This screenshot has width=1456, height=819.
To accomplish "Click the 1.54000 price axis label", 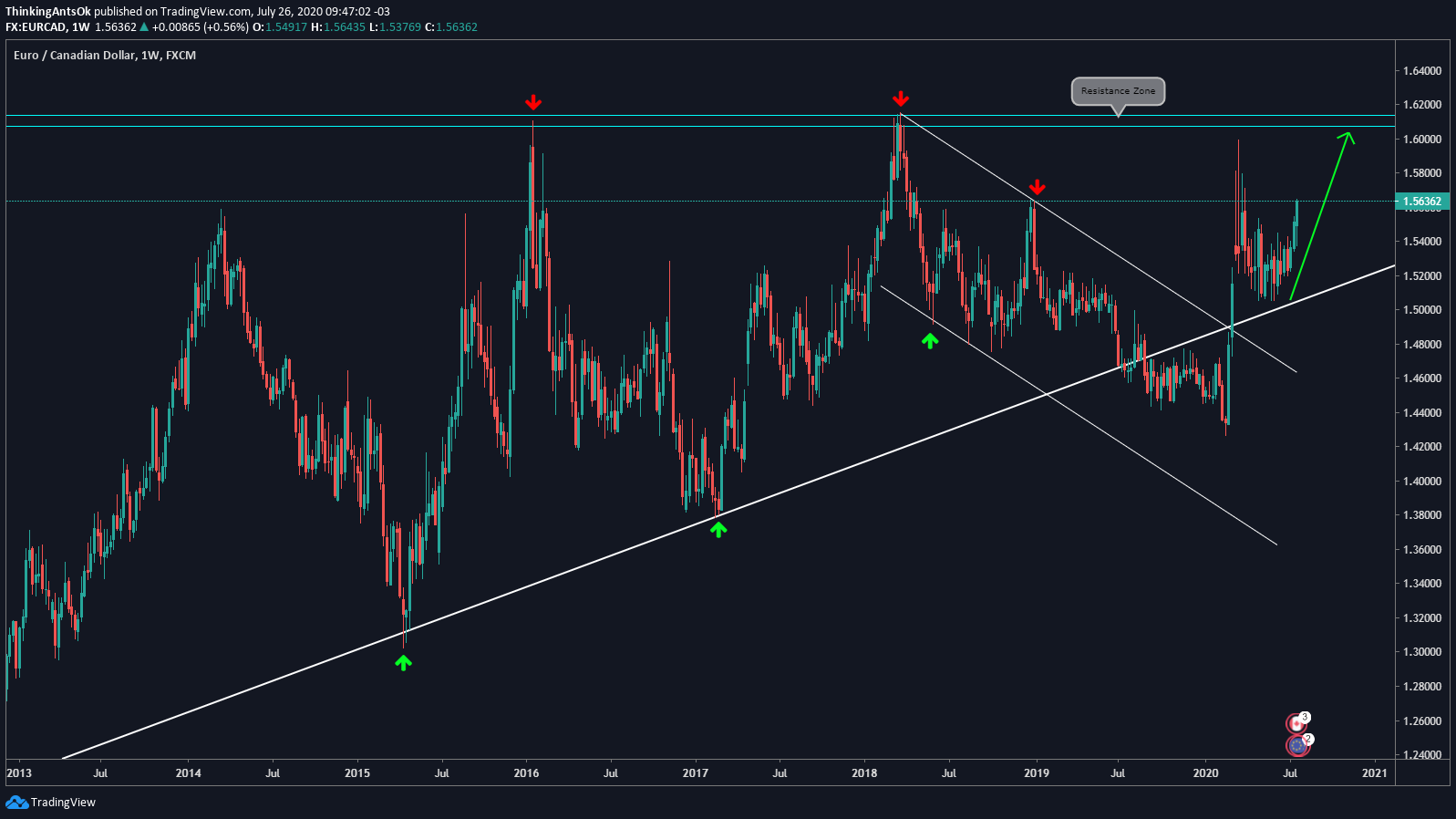I will coord(1422,242).
